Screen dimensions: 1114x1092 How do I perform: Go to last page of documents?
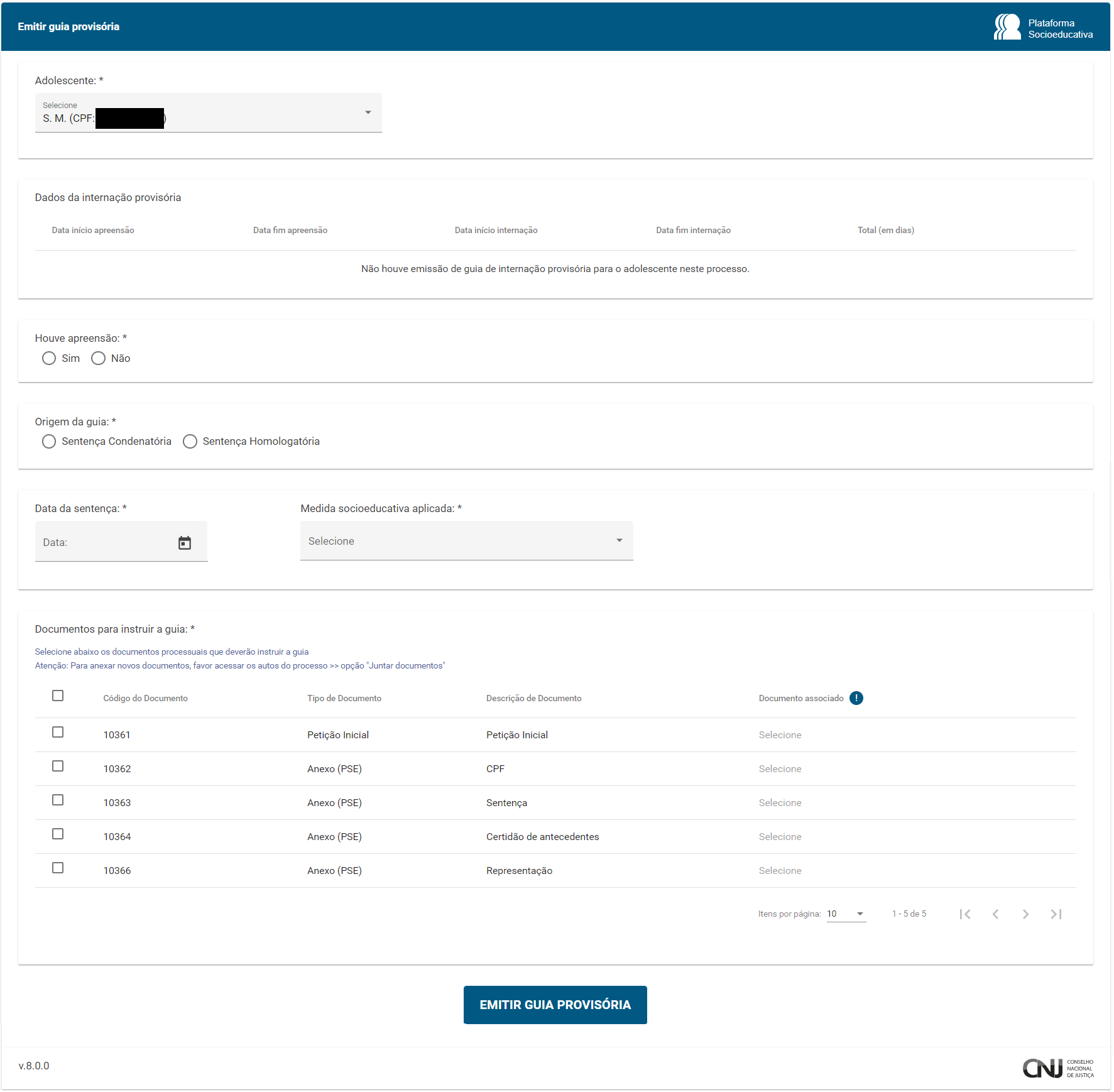pos(1056,914)
